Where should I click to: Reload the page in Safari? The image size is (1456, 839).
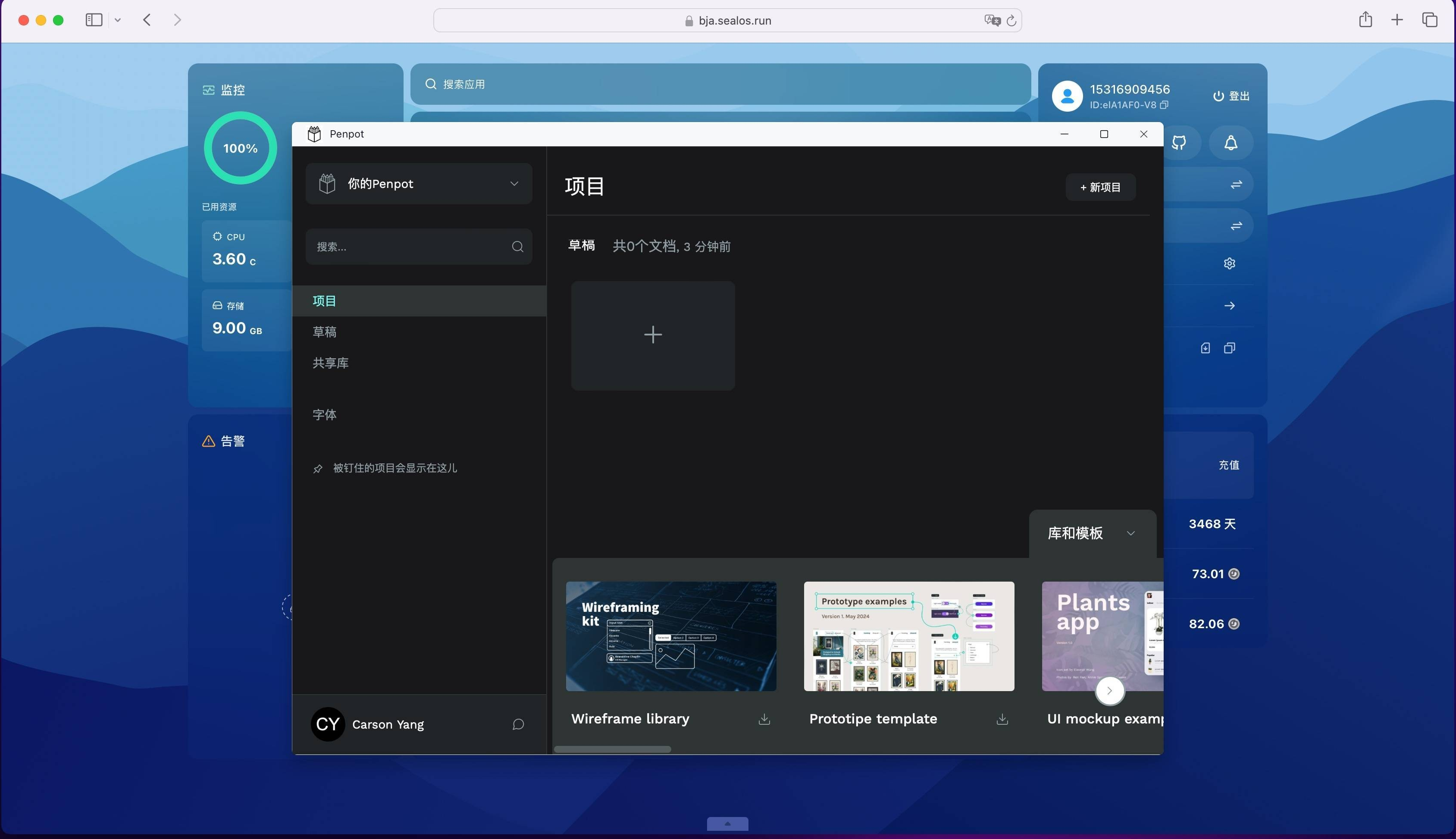1011,21
